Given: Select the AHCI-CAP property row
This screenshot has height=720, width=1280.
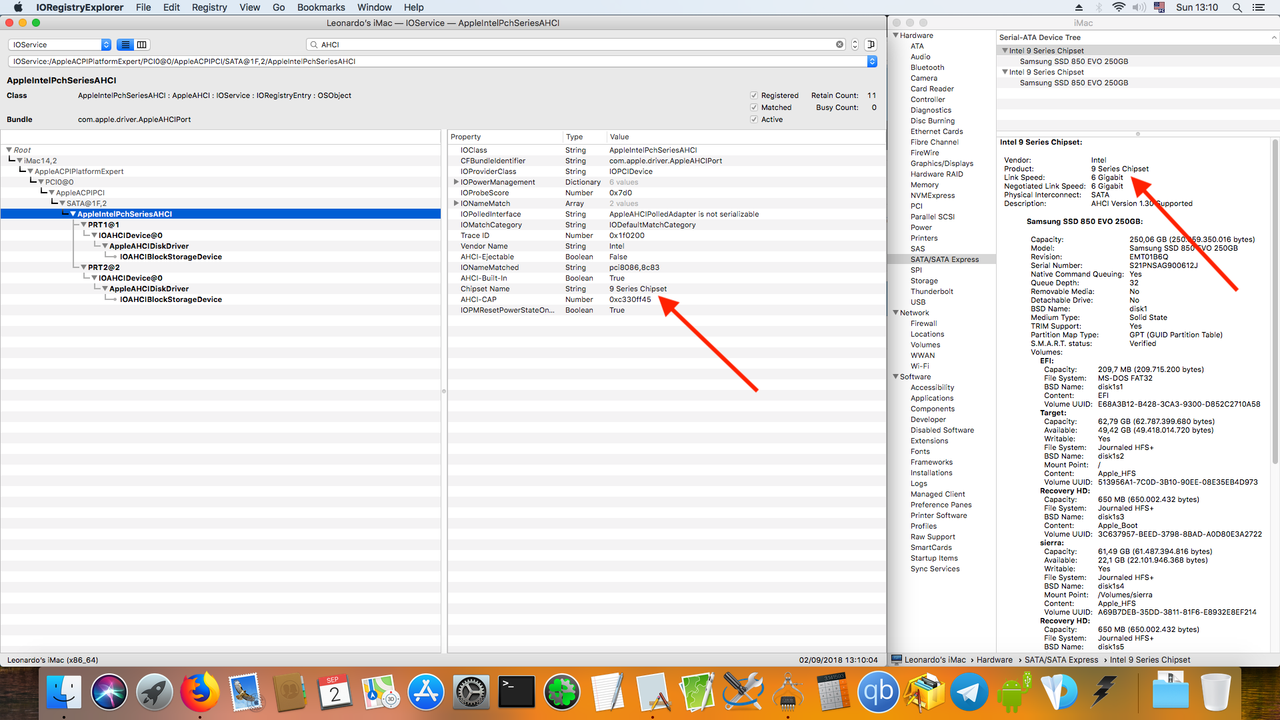Looking at the screenshot, I should tap(665, 299).
